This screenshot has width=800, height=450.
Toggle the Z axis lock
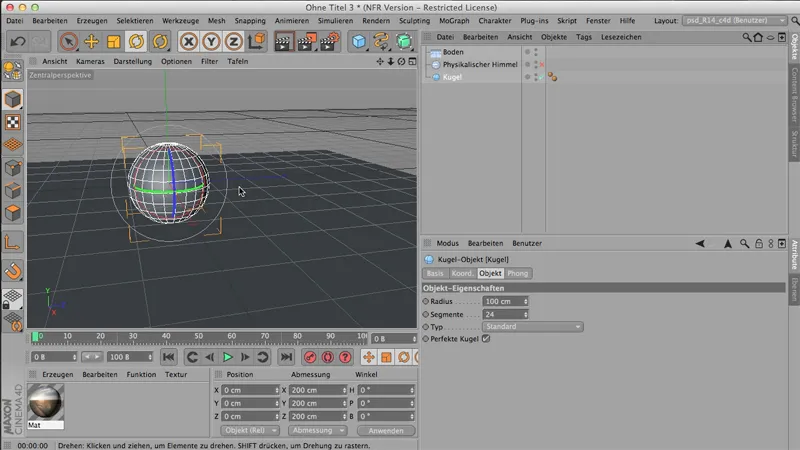tap(233, 41)
